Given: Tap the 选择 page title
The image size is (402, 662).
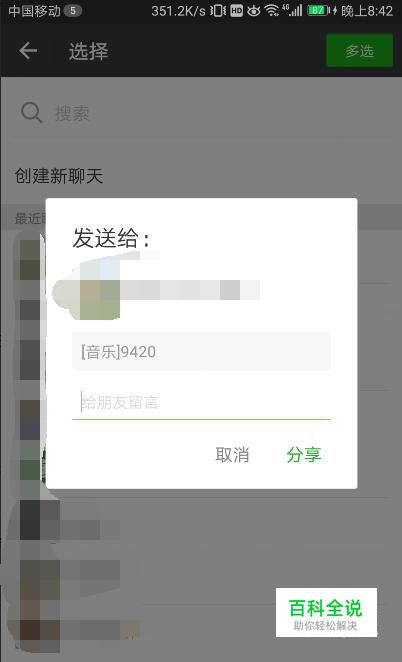Looking at the screenshot, I should coord(88,51).
